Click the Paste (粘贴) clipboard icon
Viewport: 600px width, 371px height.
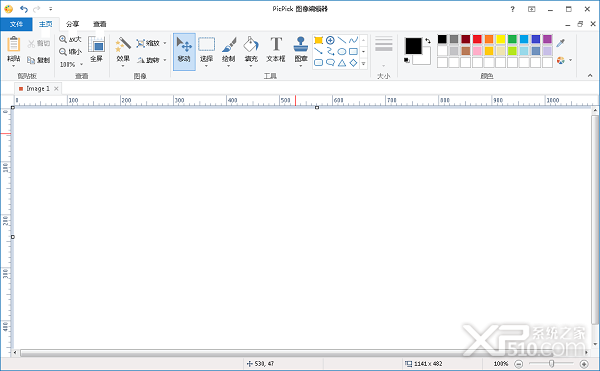click(13, 44)
